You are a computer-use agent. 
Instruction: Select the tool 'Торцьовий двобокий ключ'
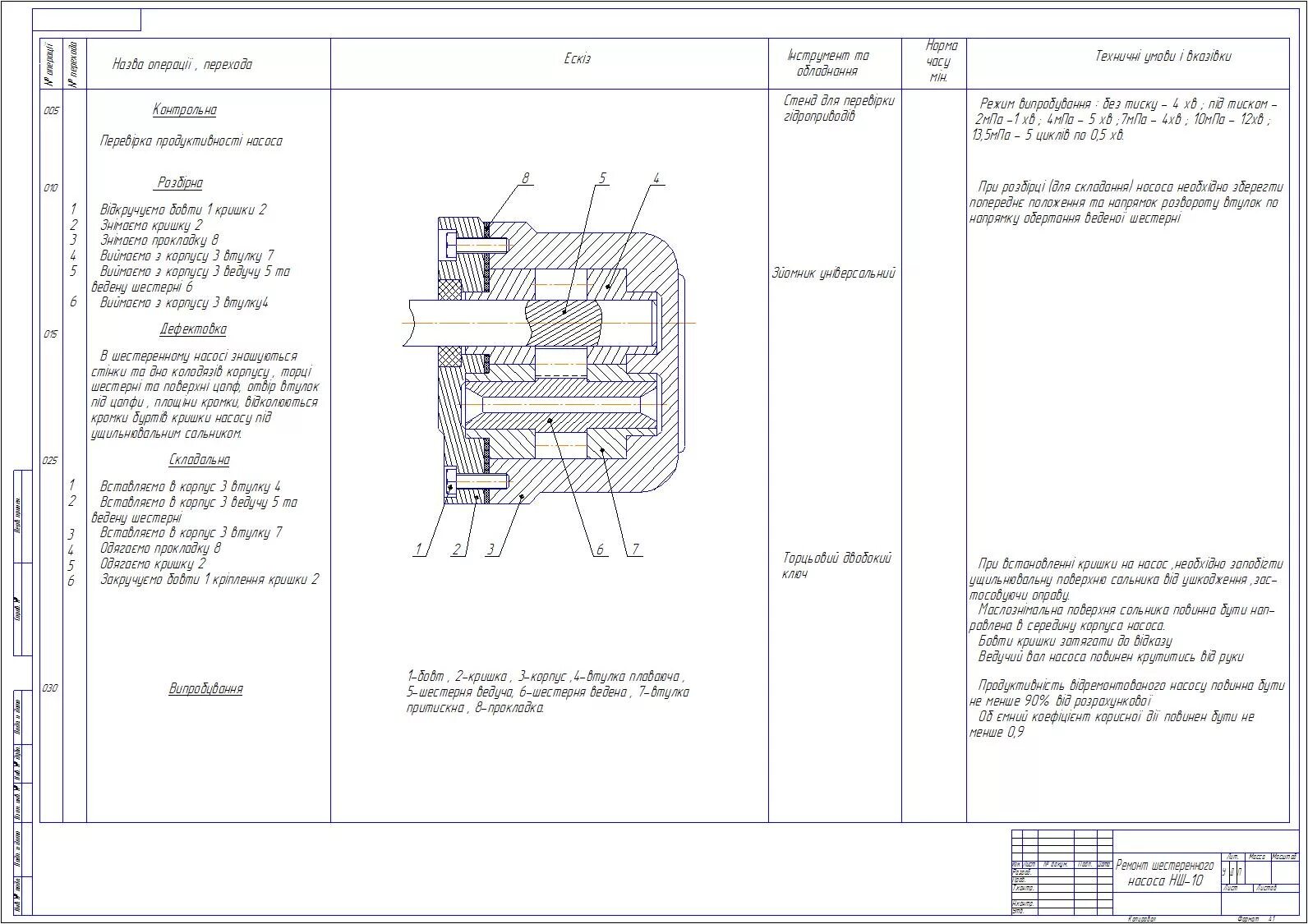coord(836,566)
